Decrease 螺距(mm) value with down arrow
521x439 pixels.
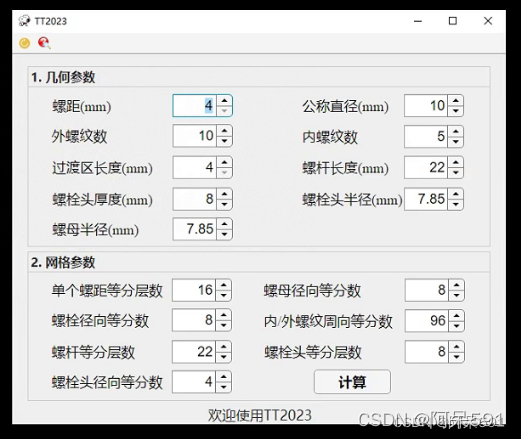tap(224, 111)
